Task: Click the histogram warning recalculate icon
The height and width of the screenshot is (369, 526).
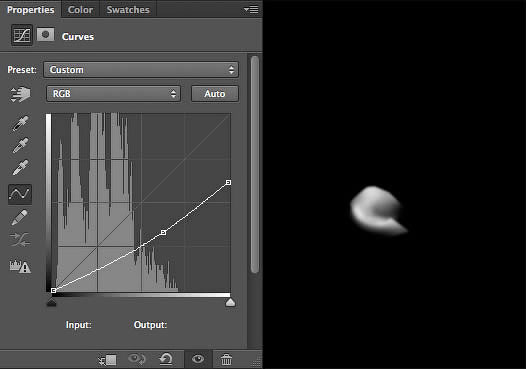Action: pyautogui.click(x=20, y=266)
